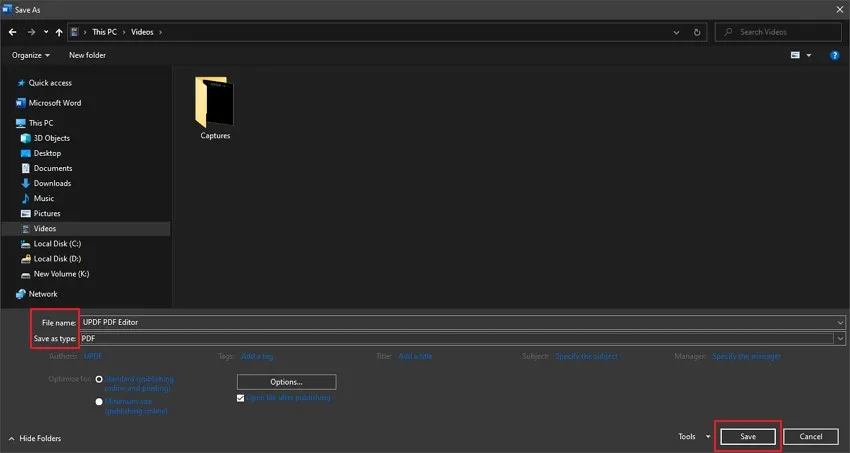Open the Tools dropdown

coord(694,437)
